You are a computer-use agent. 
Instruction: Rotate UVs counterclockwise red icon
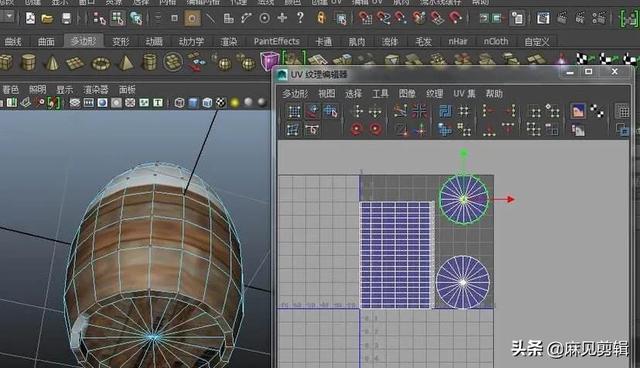(x=357, y=129)
